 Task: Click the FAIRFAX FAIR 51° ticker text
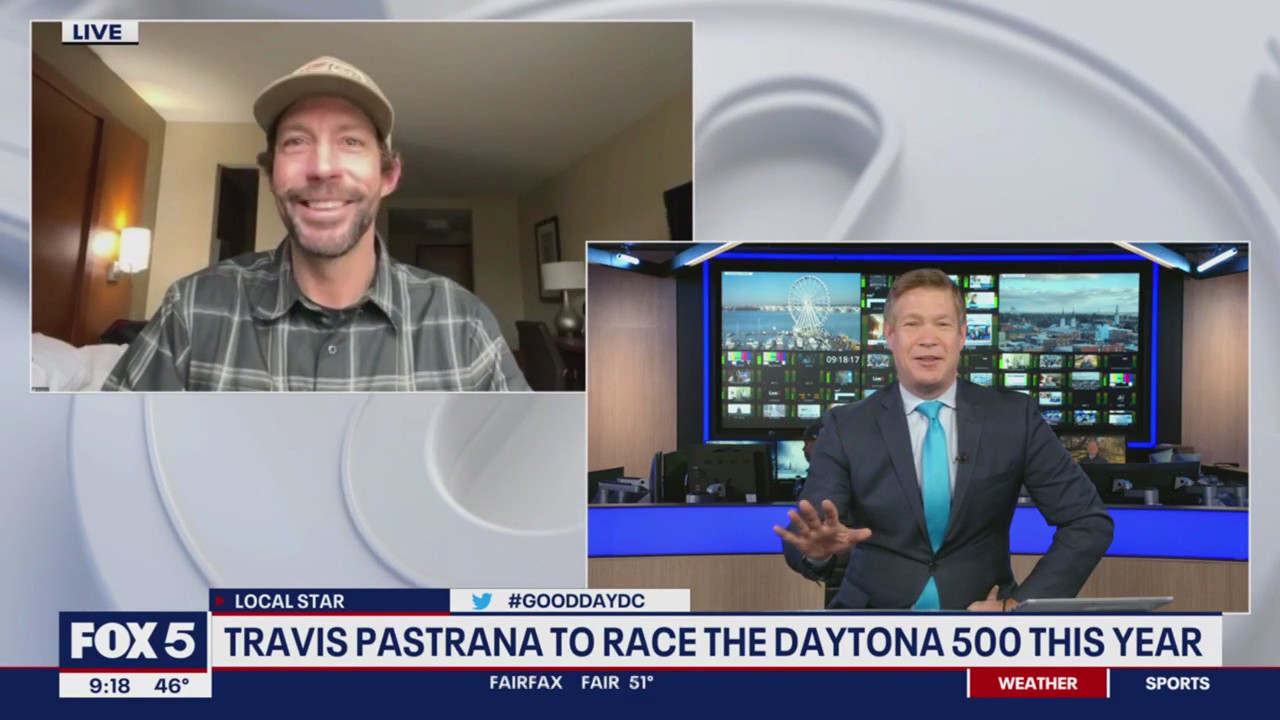pos(571,683)
